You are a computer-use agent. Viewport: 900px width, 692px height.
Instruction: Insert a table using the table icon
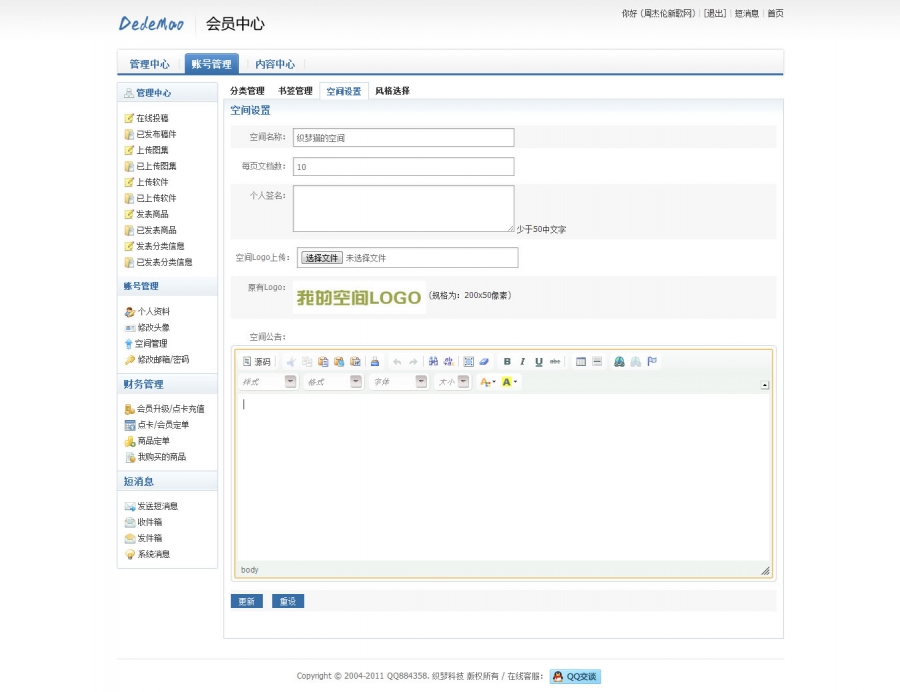click(580, 362)
